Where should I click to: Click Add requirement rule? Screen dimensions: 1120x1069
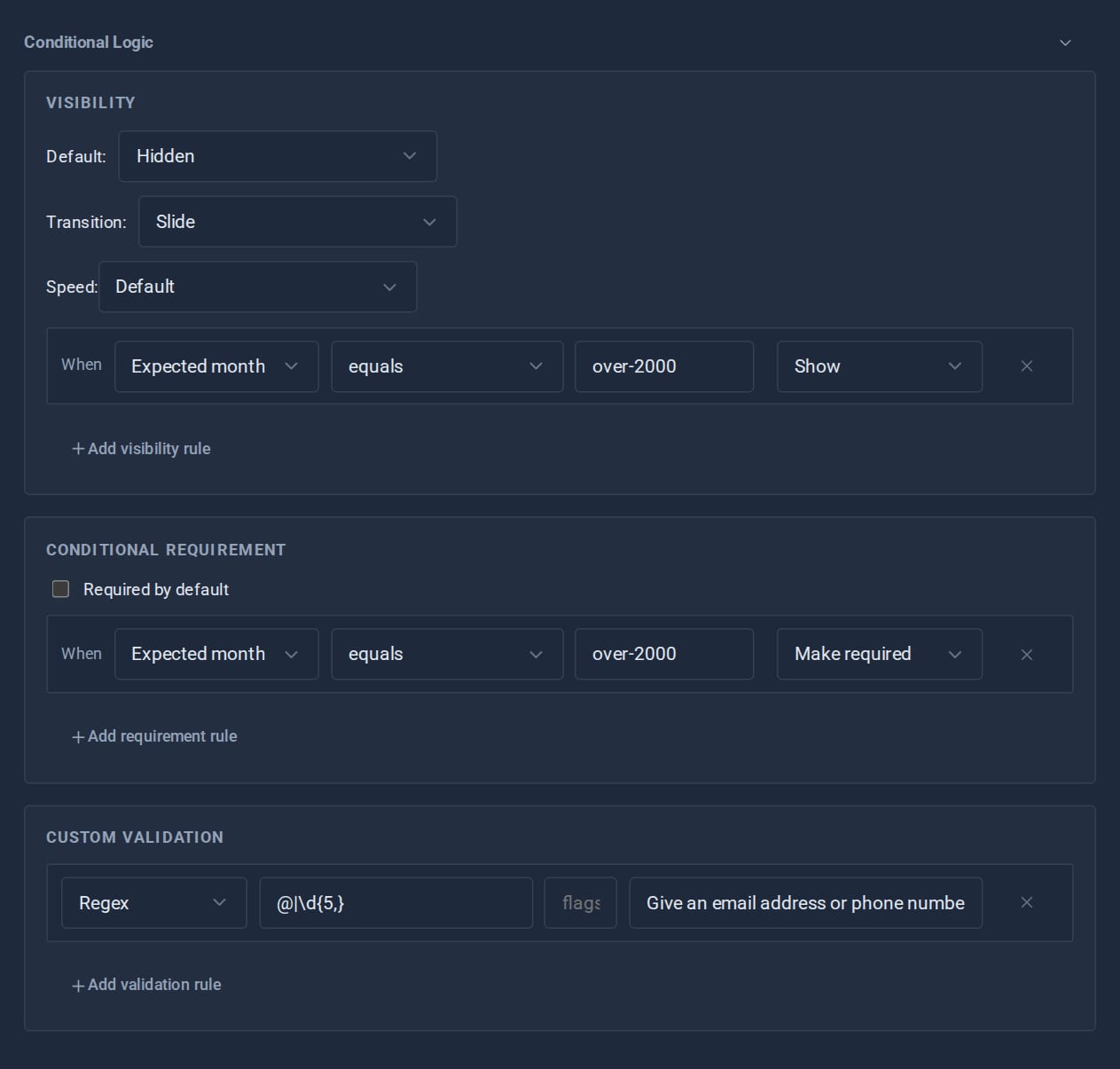[154, 736]
